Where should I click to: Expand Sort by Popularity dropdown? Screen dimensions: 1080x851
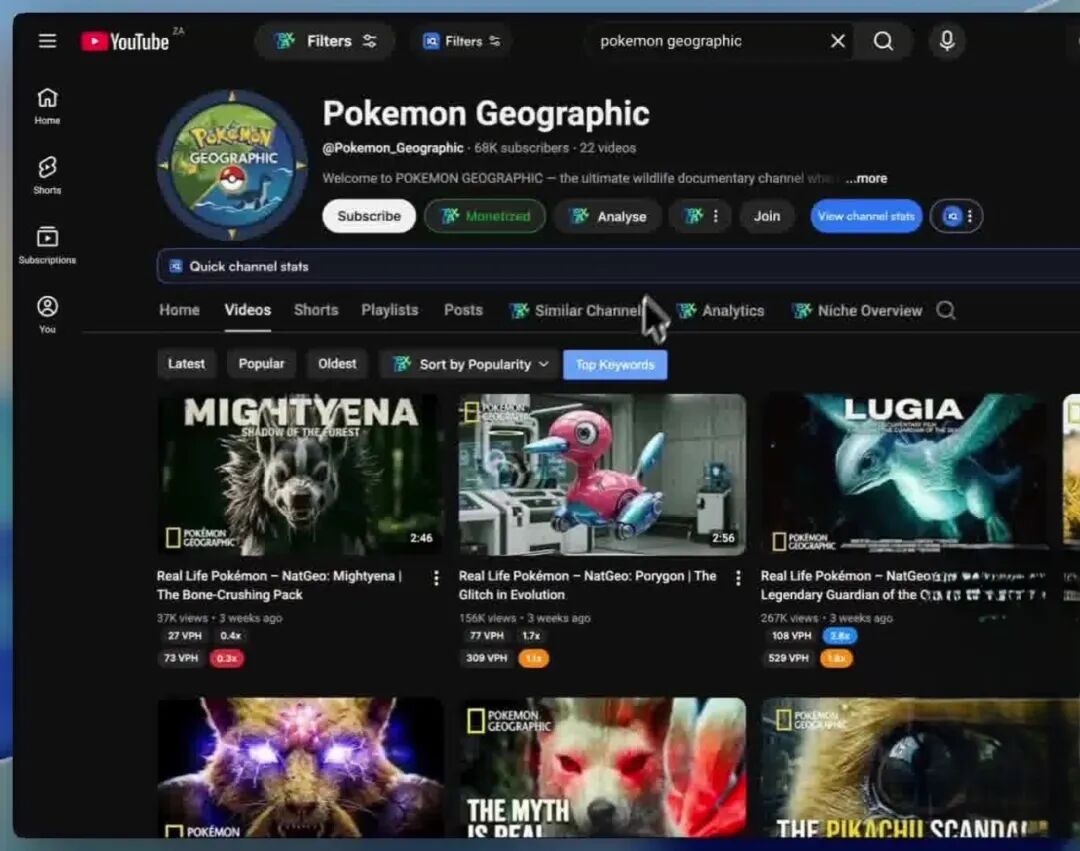(x=469, y=364)
